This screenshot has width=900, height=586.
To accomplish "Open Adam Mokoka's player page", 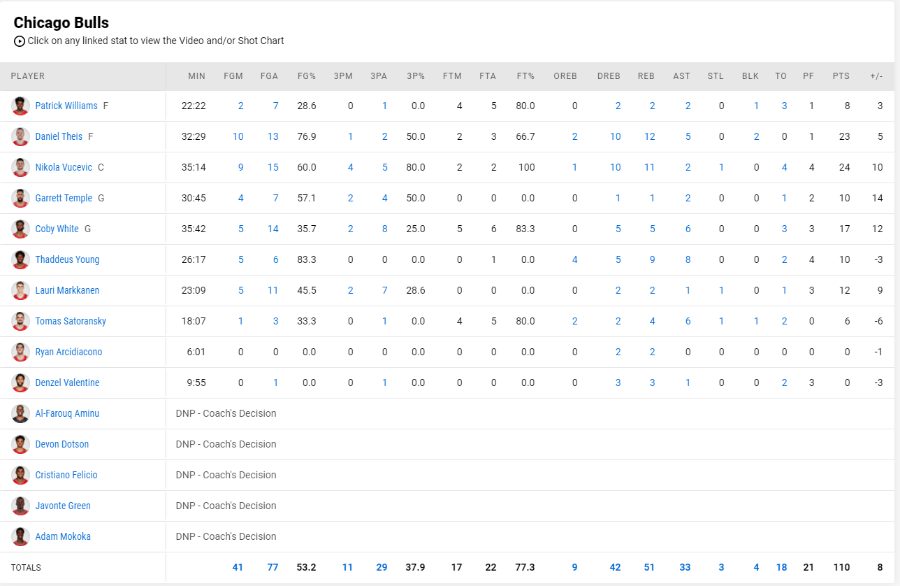I will [x=63, y=536].
